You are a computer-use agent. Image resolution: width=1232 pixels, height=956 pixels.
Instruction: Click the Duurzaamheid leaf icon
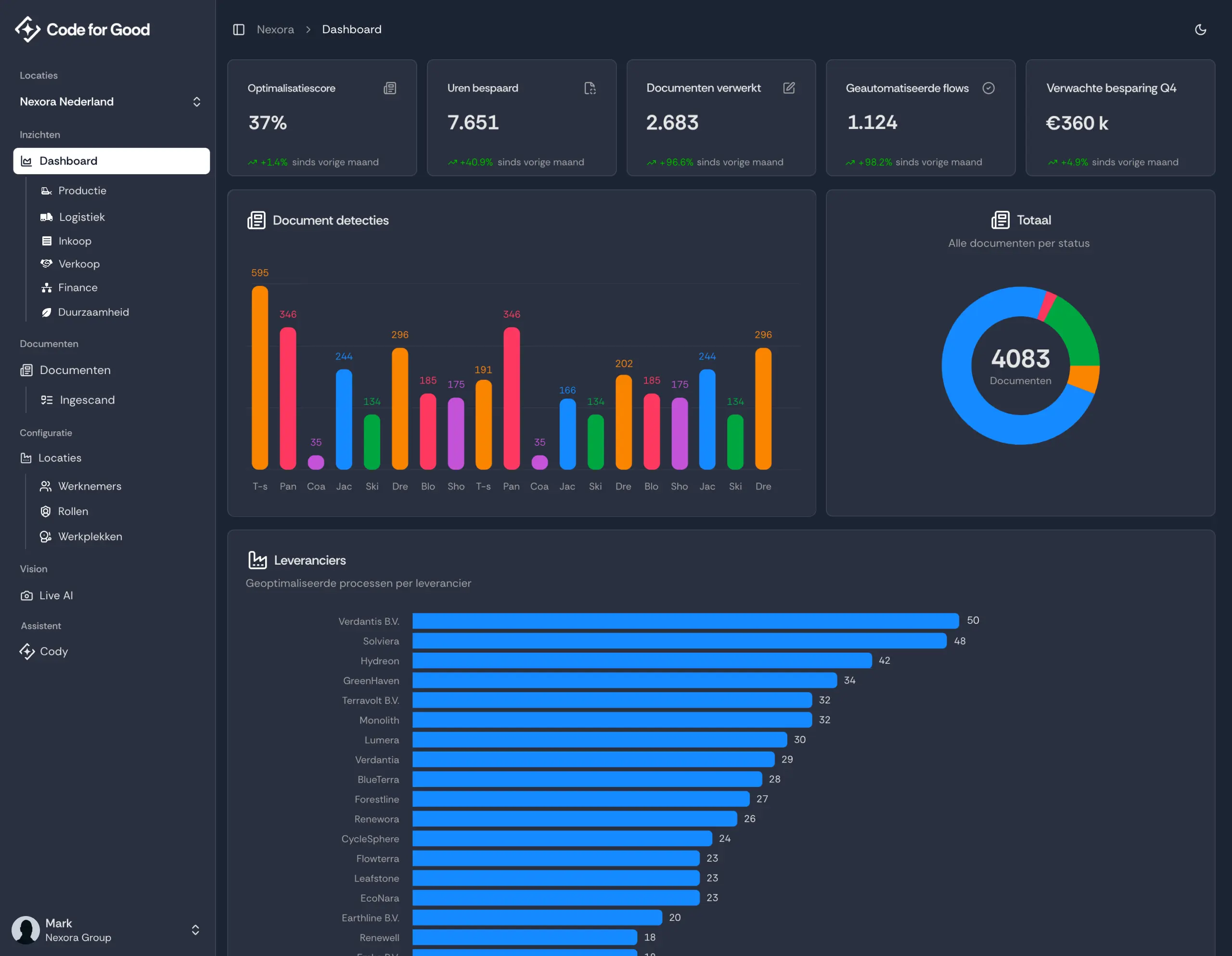tap(47, 311)
